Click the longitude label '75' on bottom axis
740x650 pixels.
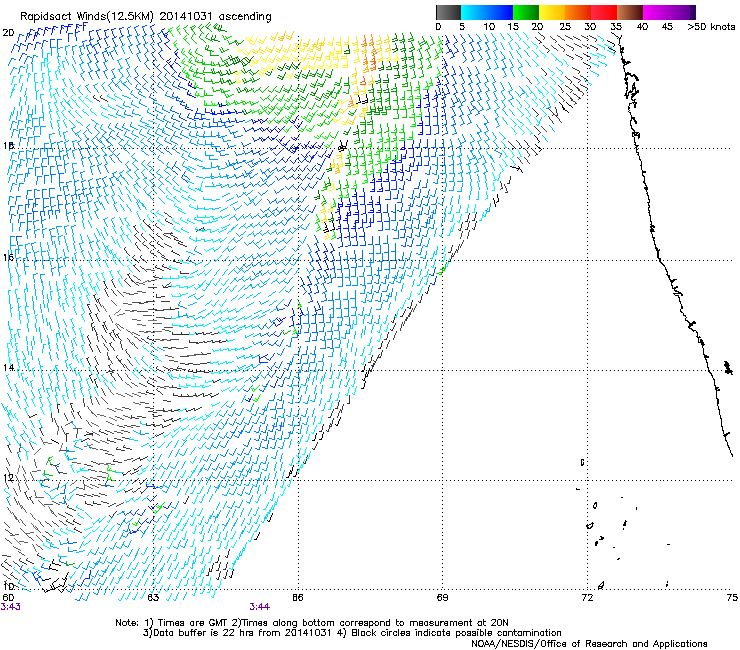pos(732,598)
